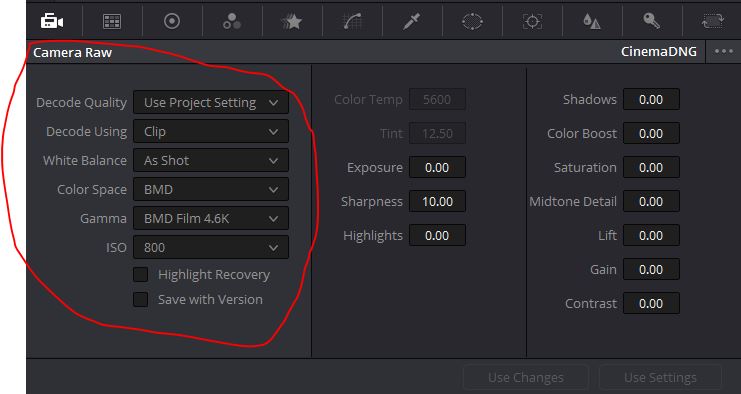Viewport: 741px width, 394px height.
Task: Click the Midtone Detail value field
Action: [651, 202]
